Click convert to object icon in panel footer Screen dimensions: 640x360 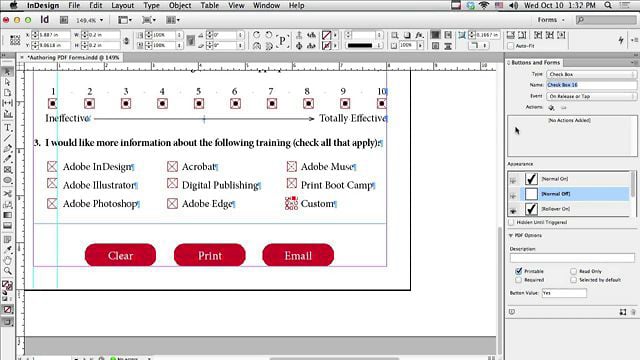click(x=622, y=312)
